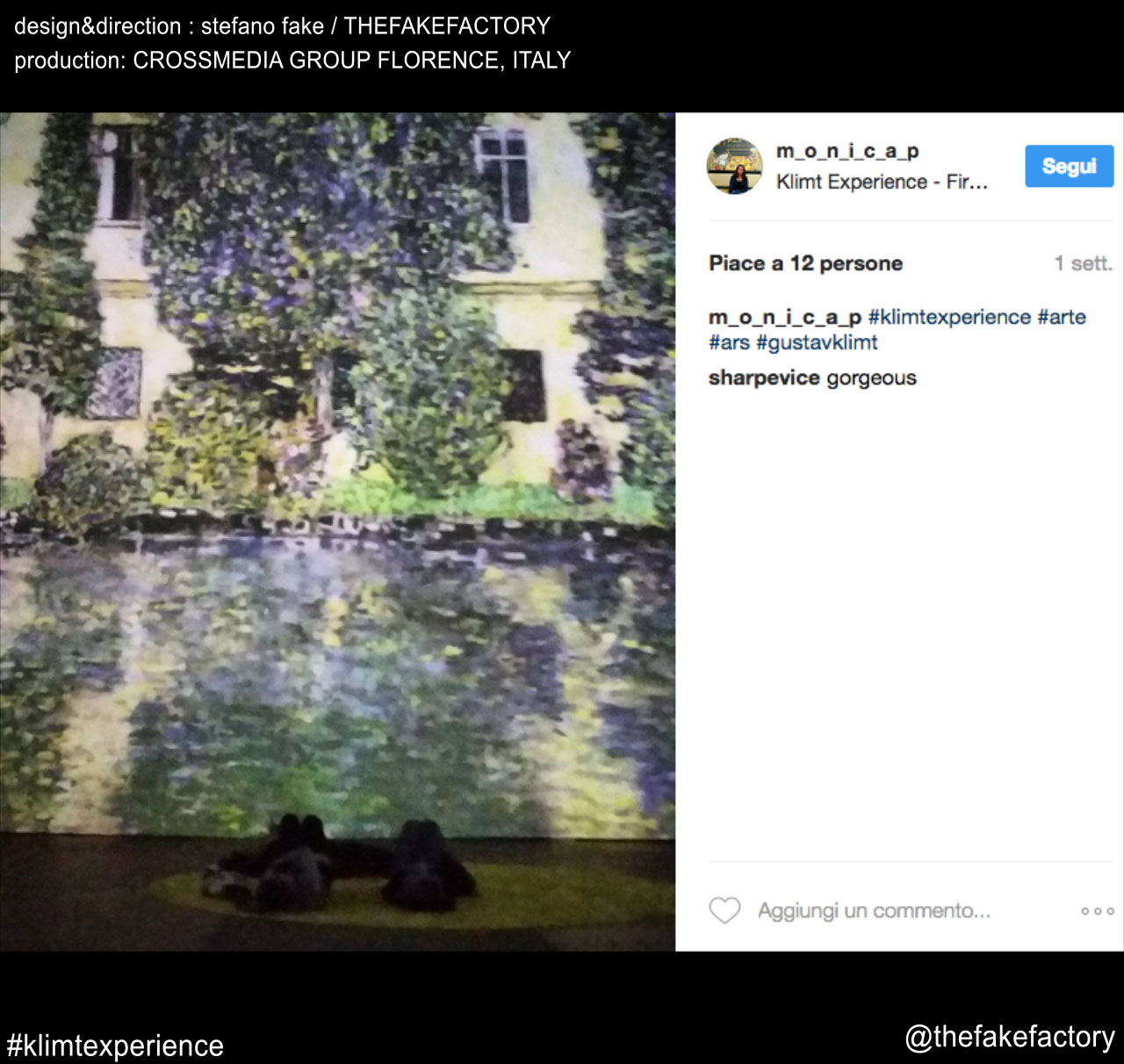The image size is (1124, 1064).
Task: Open the #arte hashtag
Action: (1062, 317)
